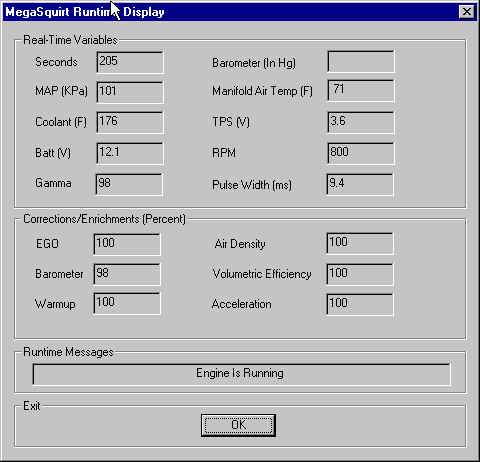Click the Air Density correction field
This screenshot has width=480, height=462.
coord(360,243)
